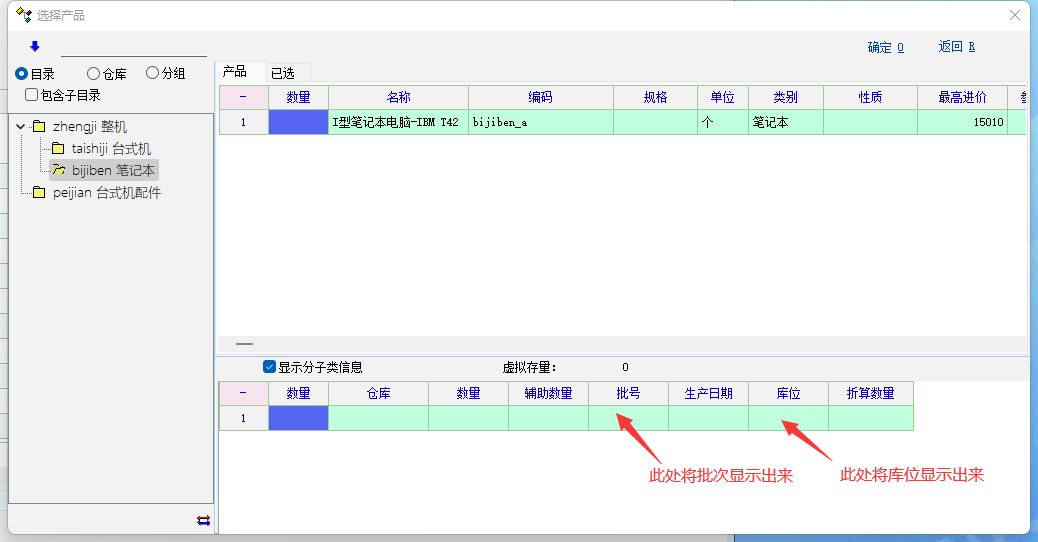Uncheck 显示分子类信息 checkbox

tap(269, 367)
